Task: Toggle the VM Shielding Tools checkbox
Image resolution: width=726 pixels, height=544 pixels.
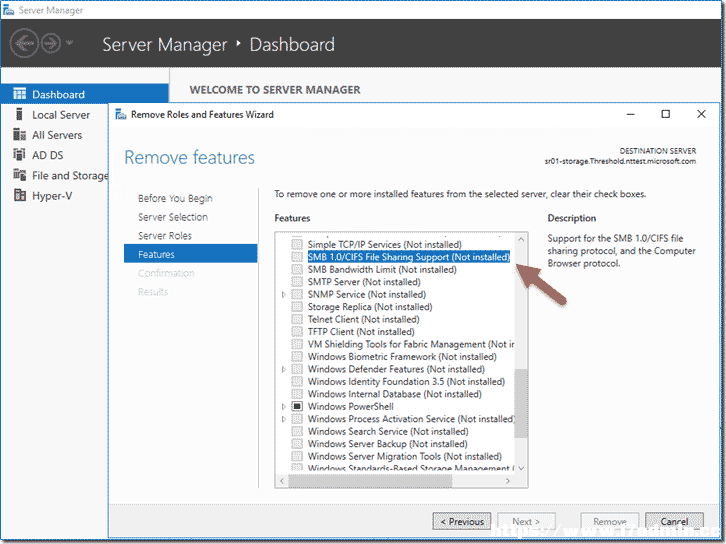Action: 297,344
